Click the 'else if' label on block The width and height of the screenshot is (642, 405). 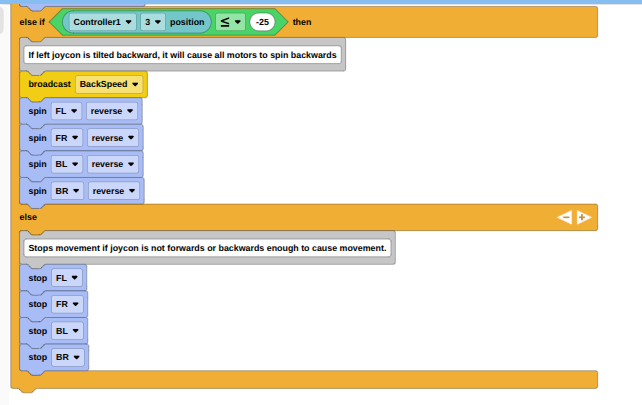pyautogui.click(x=32, y=22)
